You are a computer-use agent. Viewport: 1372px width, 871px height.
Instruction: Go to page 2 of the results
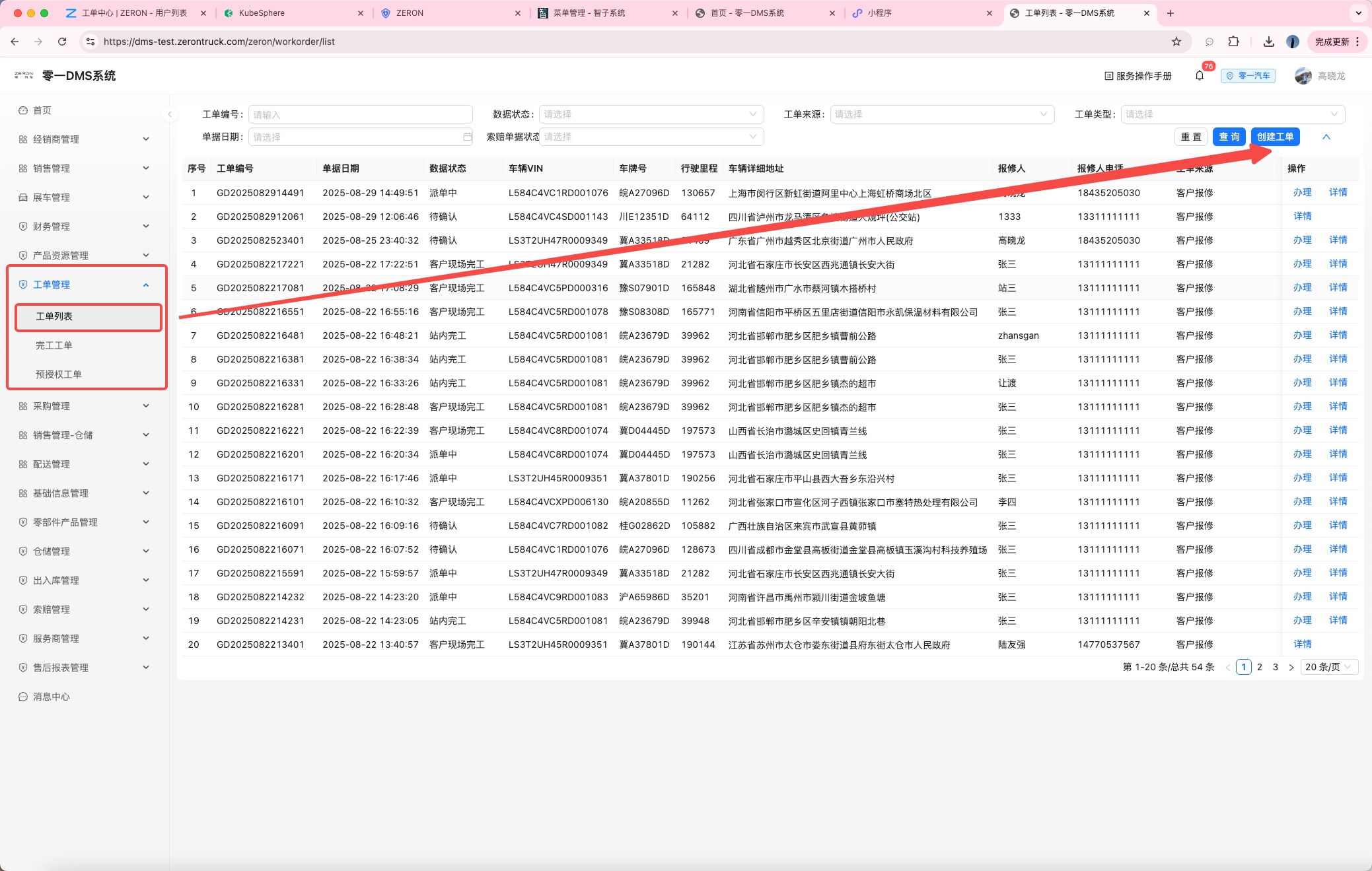pos(1260,667)
